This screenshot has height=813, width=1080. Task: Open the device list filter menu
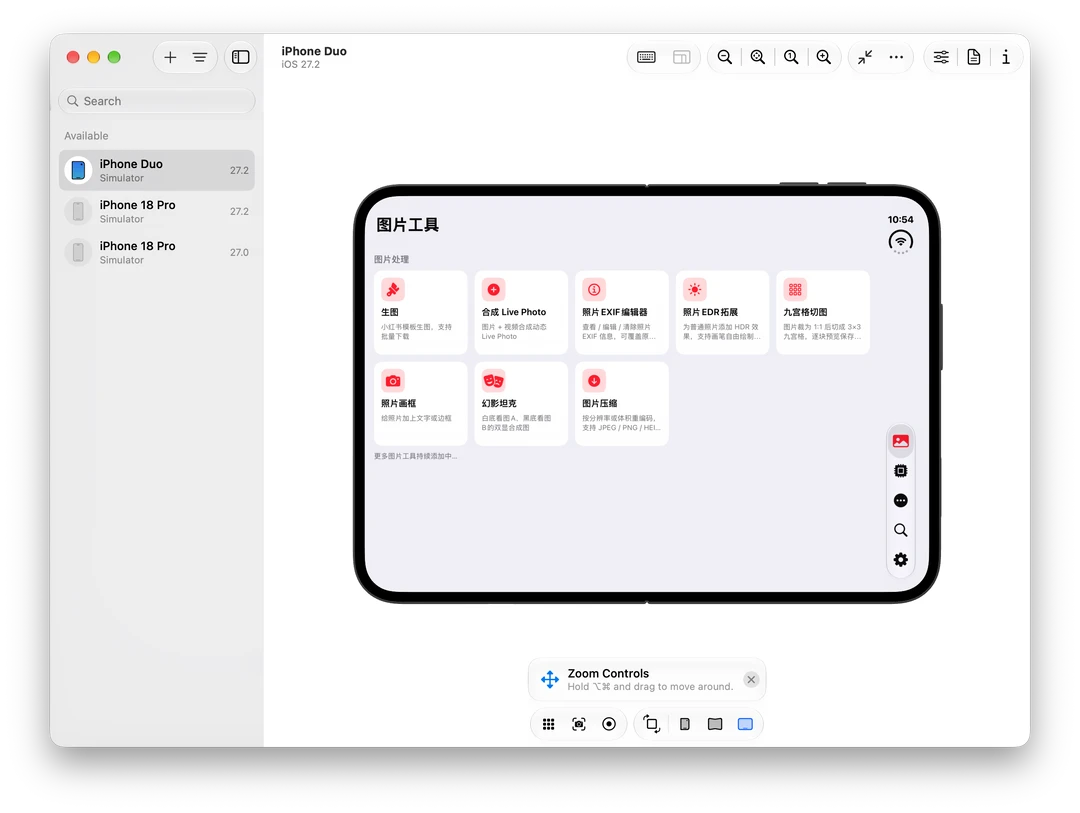(x=200, y=57)
